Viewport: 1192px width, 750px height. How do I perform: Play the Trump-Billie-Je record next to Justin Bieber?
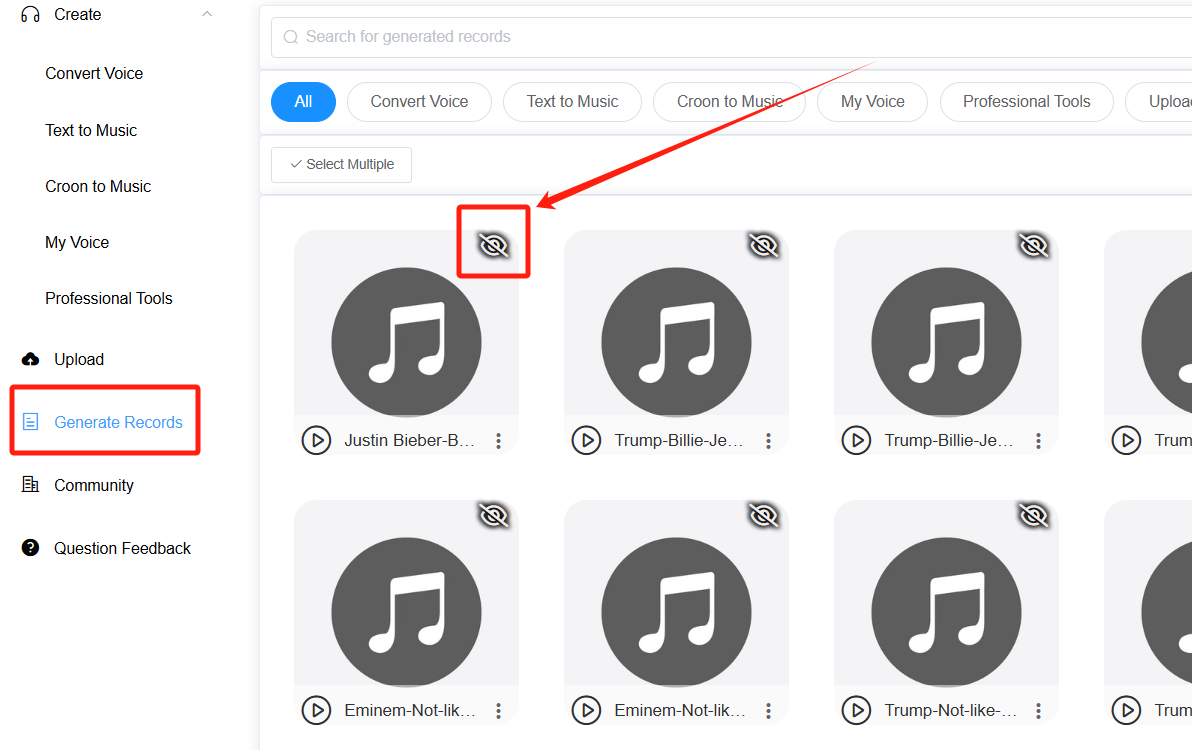coord(586,440)
